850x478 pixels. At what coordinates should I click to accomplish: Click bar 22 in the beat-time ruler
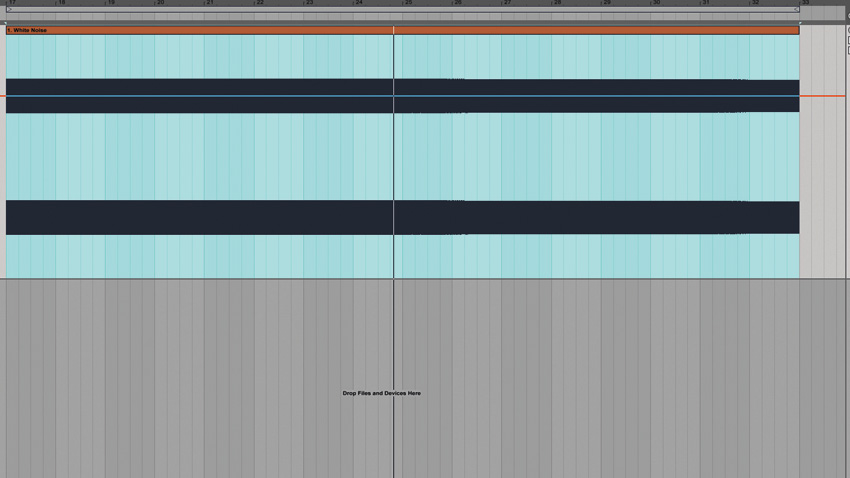[260, 3]
